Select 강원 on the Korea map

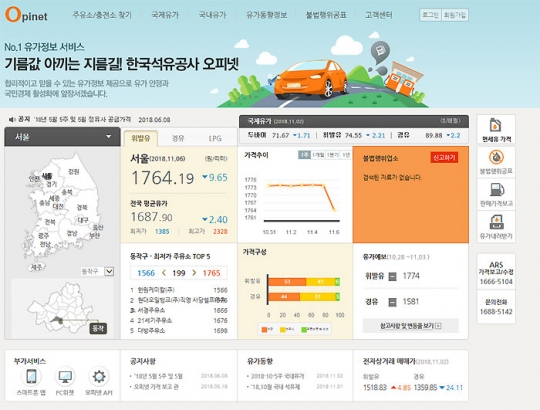[73, 171]
